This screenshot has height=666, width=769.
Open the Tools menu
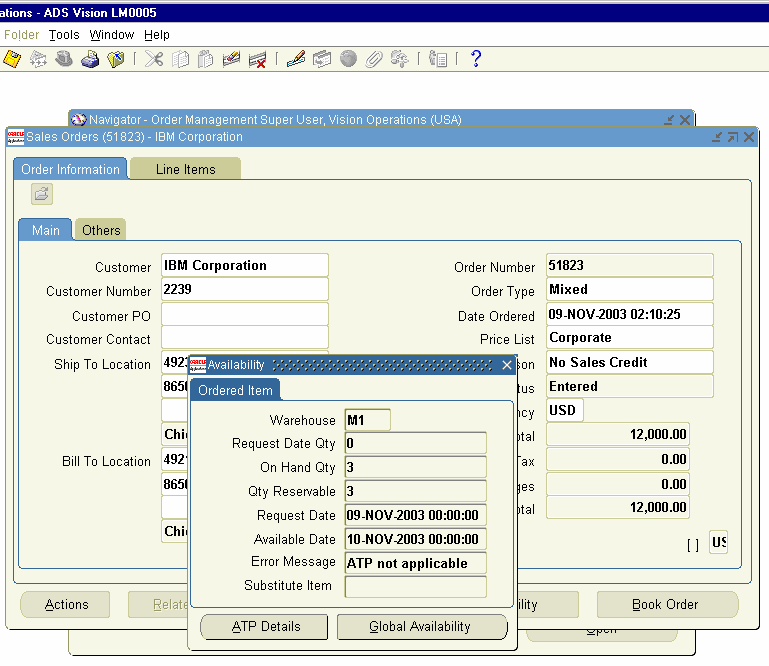tap(64, 35)
